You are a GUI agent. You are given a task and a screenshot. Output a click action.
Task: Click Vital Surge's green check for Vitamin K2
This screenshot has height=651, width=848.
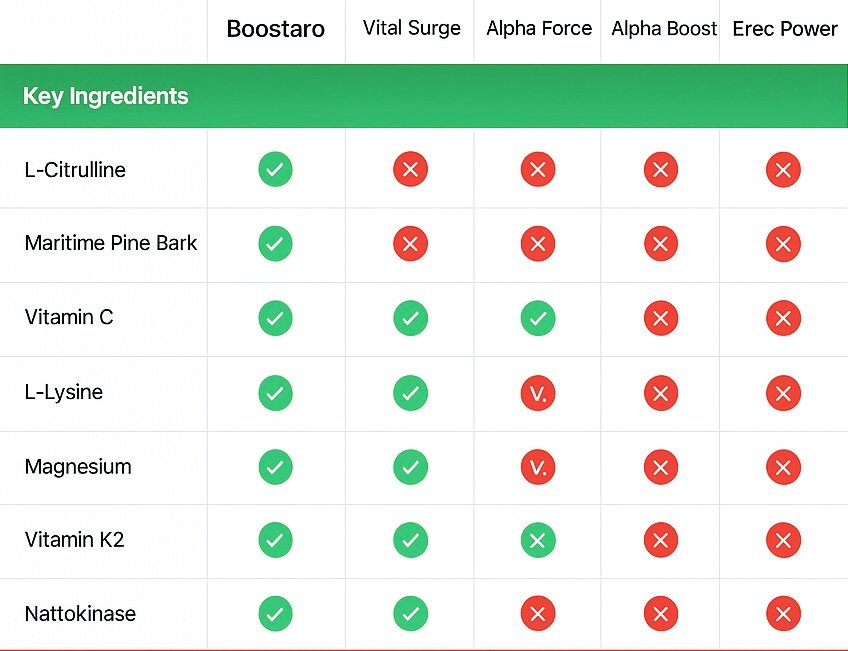410,540
